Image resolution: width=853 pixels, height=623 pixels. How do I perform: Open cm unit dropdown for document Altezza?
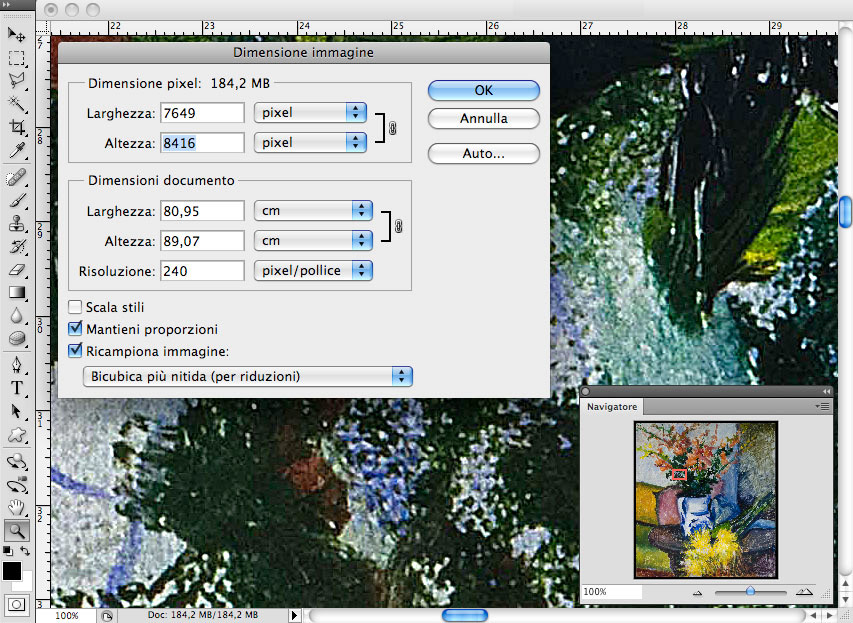coord(313,240)
